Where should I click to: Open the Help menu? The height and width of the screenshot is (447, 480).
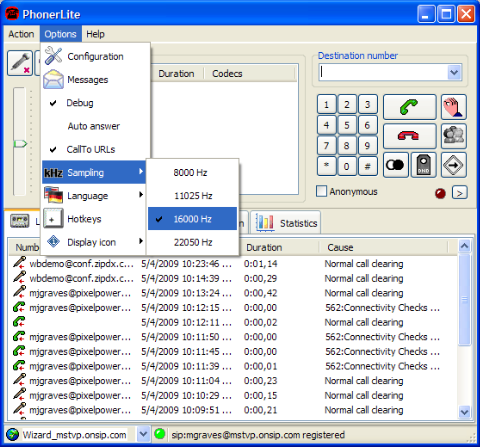coord(95,34)
